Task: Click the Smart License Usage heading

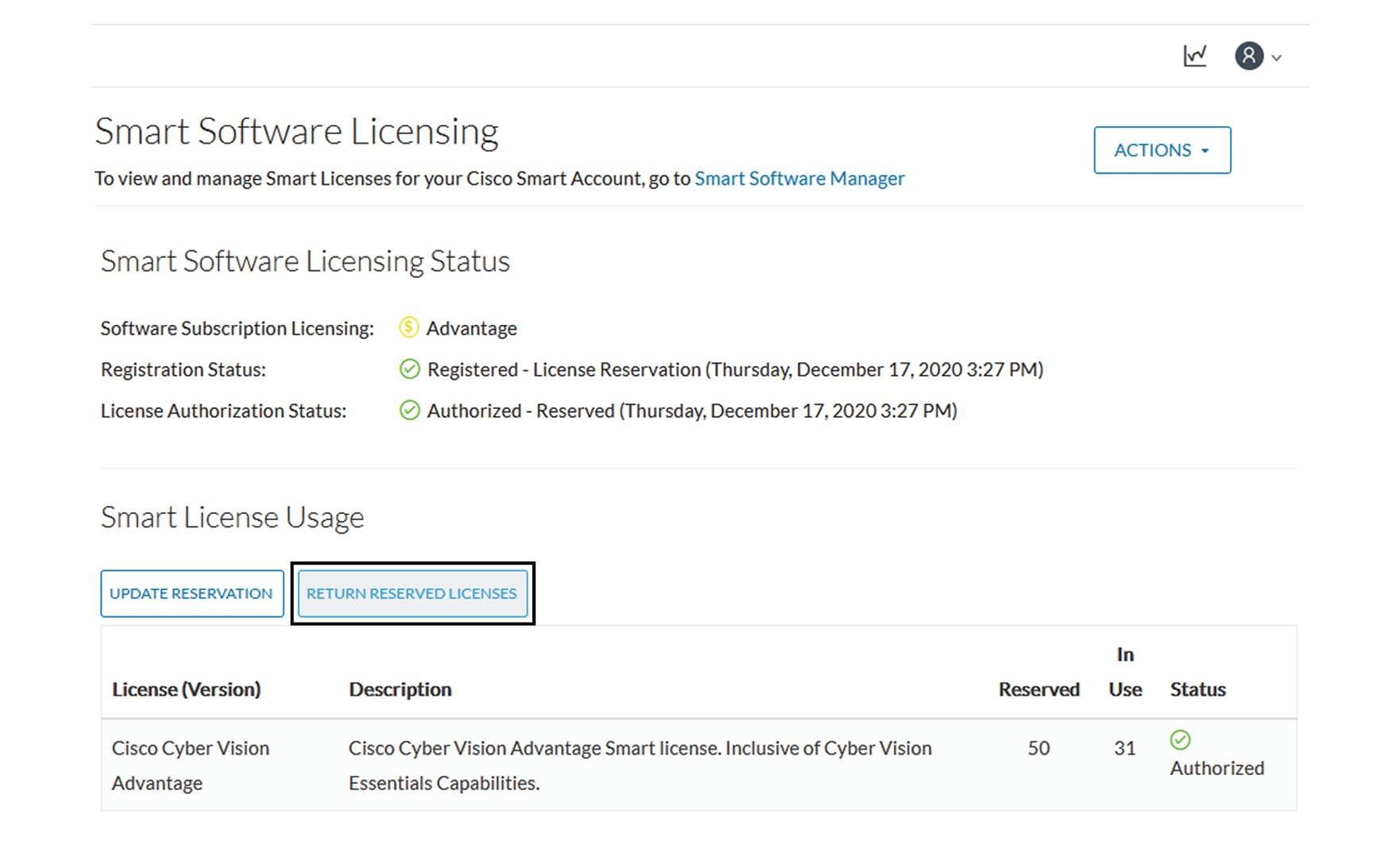Action: [232, 517]
